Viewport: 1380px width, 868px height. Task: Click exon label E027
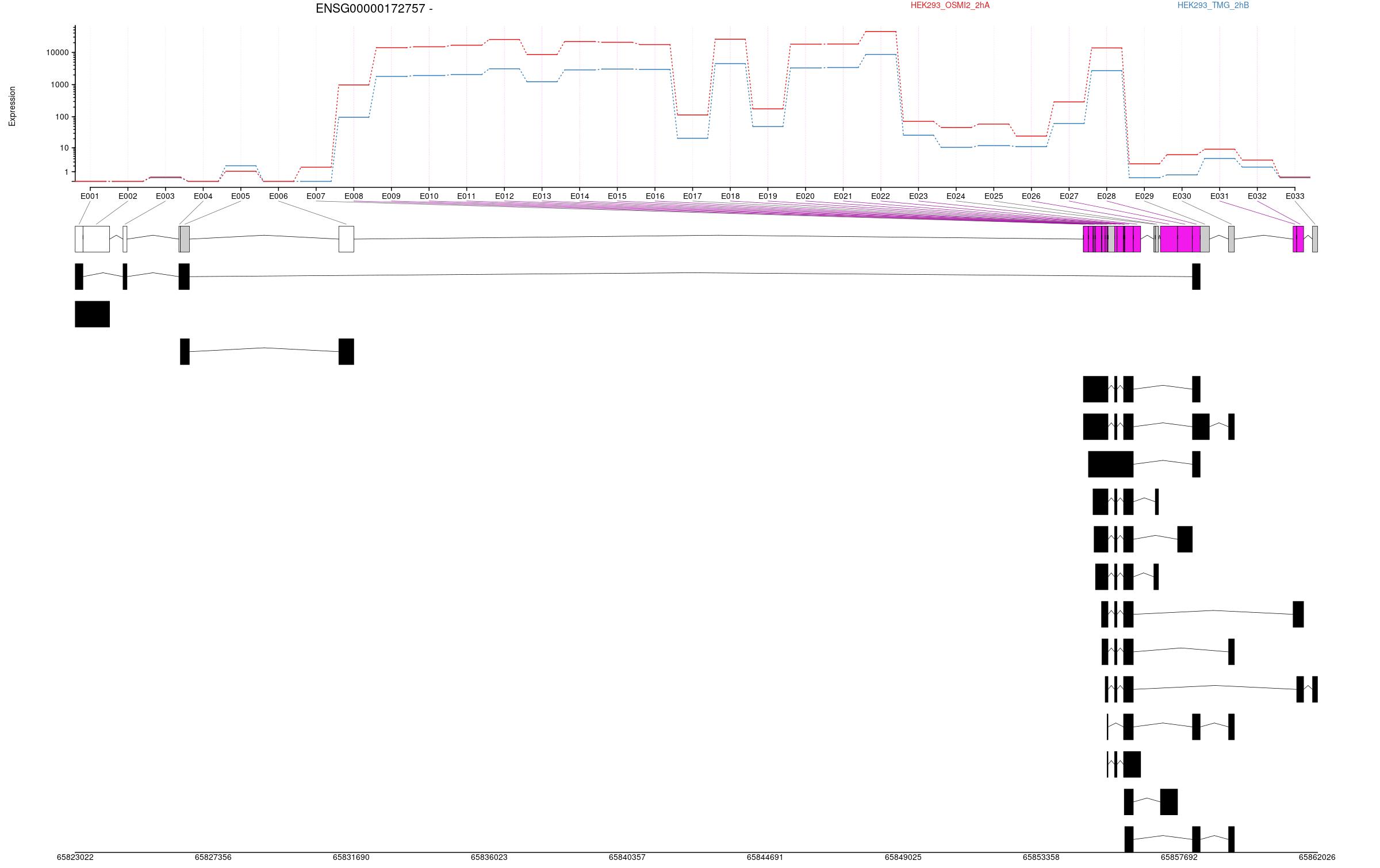(1069, 196)
